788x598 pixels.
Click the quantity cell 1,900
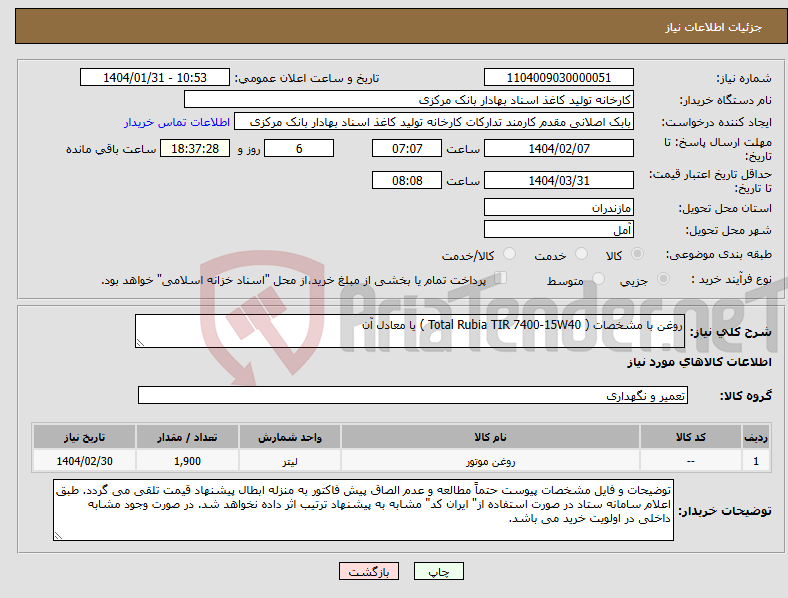pos(187,461)
